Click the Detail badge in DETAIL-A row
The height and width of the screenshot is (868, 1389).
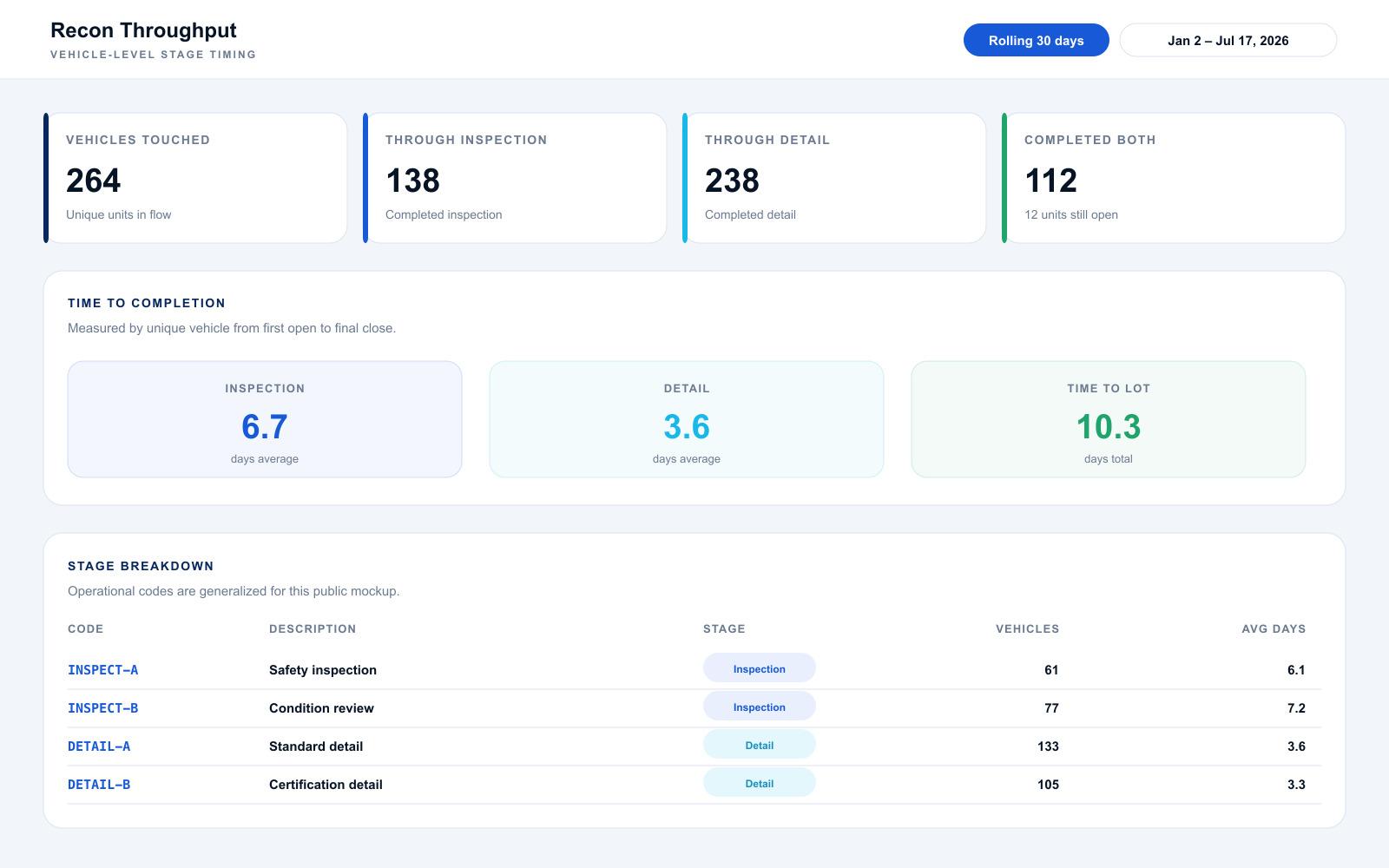[760, 745]
